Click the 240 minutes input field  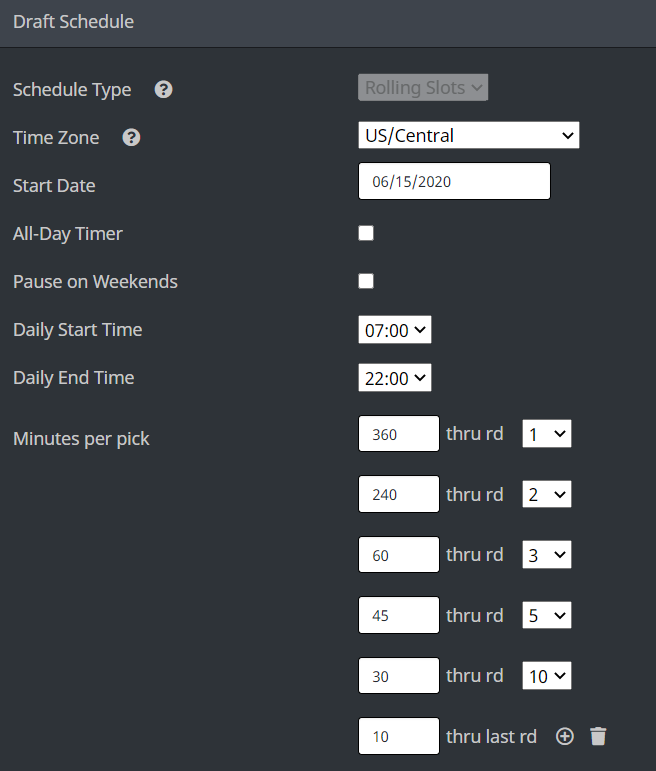399,494
